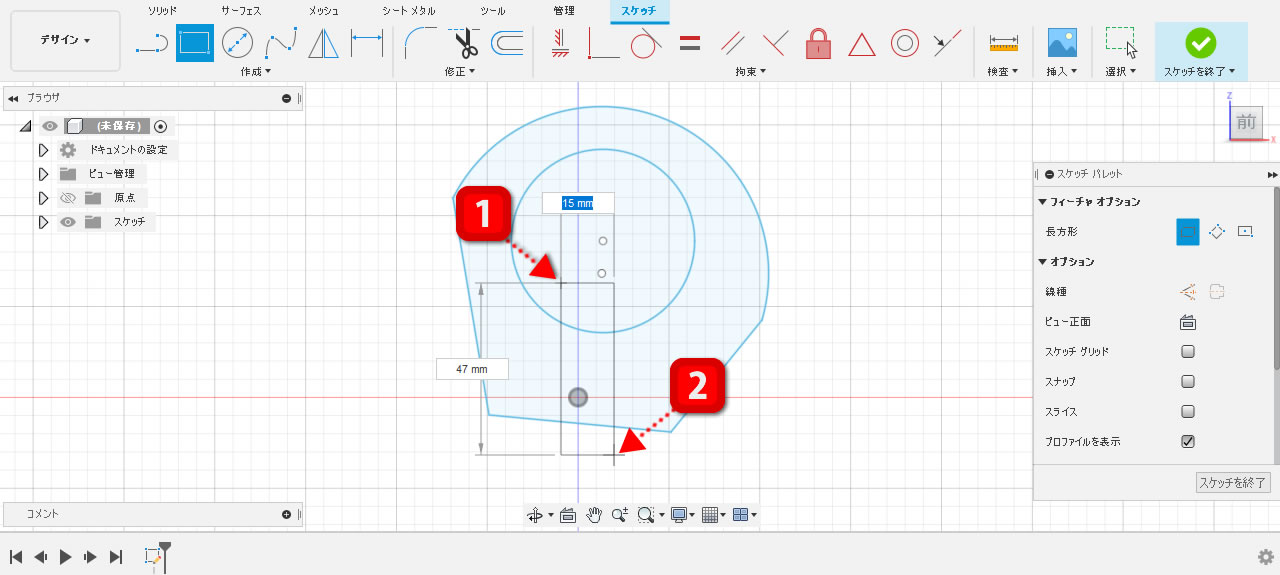Switch to the メッシュ tab
This screenshot has height=575, width=1280.
pos(323,11)
